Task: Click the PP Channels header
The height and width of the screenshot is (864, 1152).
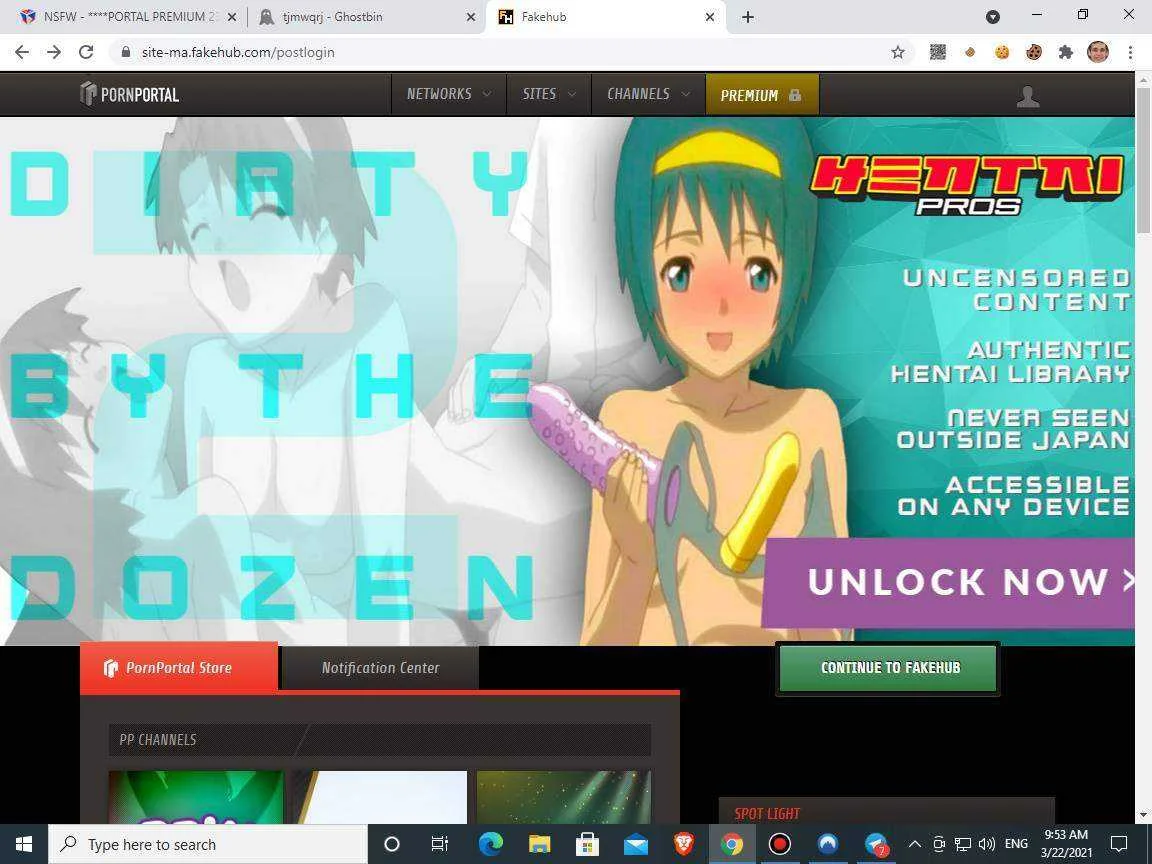Action: pyautogui.click(x=380, y=740)
